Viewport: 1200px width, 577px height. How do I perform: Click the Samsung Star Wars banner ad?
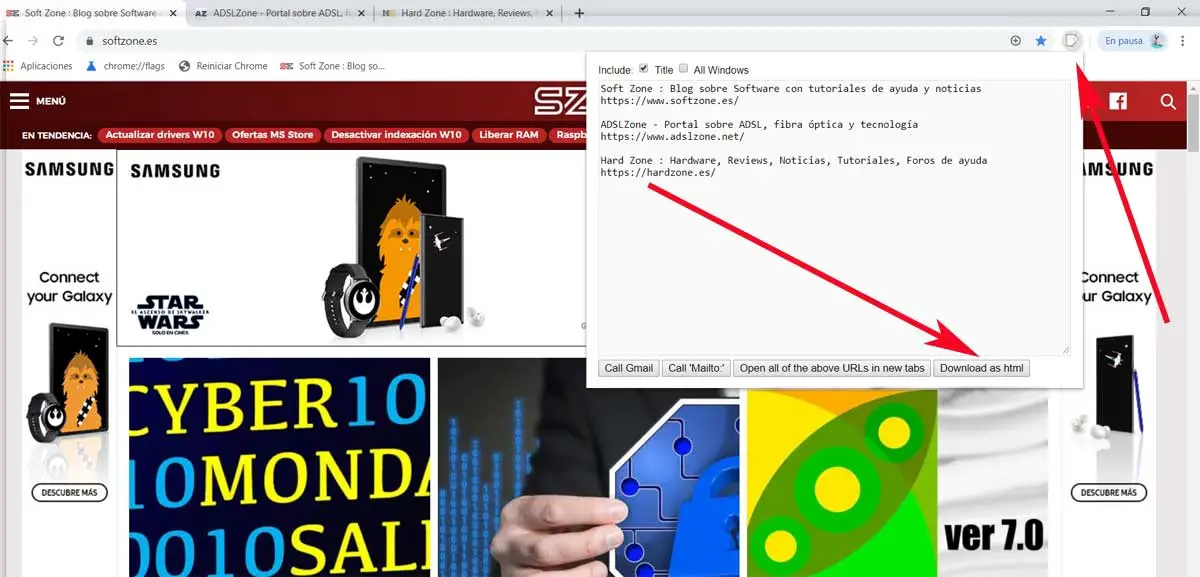(x=351, y=247)
